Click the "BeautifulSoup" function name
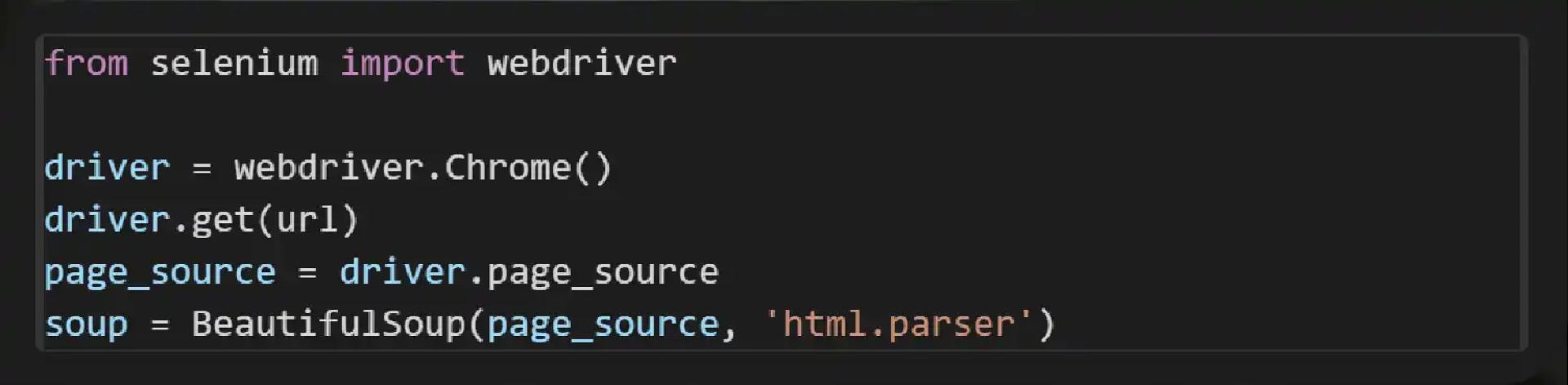This screenshot has height=385, width=1568. pyautogui.click(x=328, y=325)
